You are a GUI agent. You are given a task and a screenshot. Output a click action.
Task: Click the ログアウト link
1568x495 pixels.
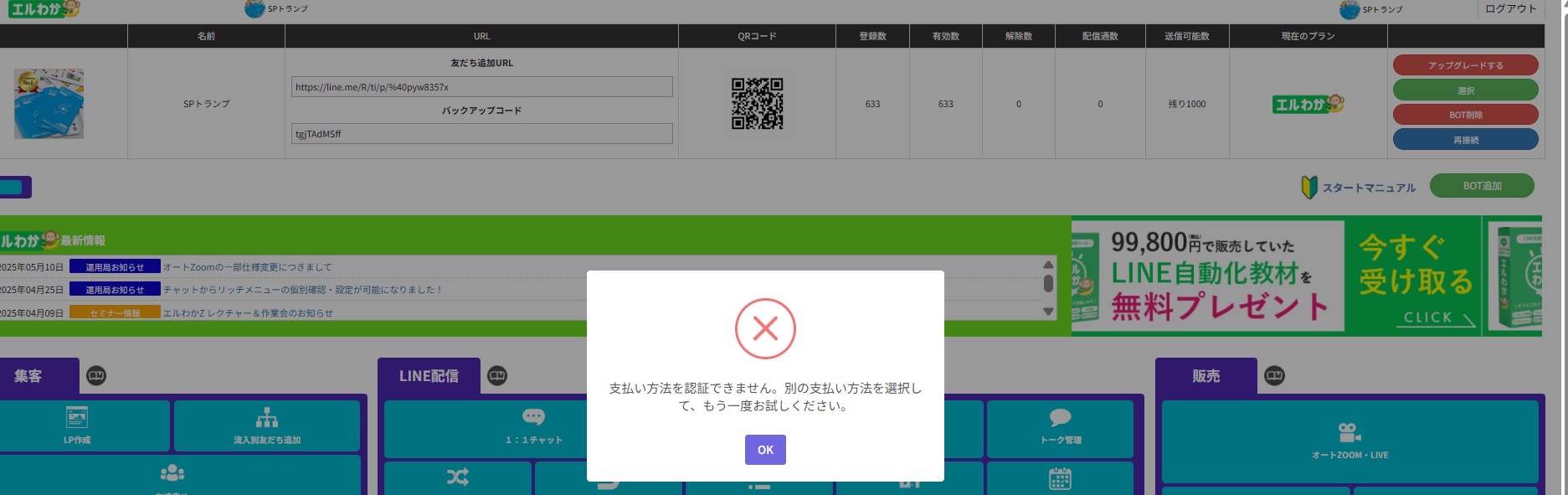click(1510, 8)
